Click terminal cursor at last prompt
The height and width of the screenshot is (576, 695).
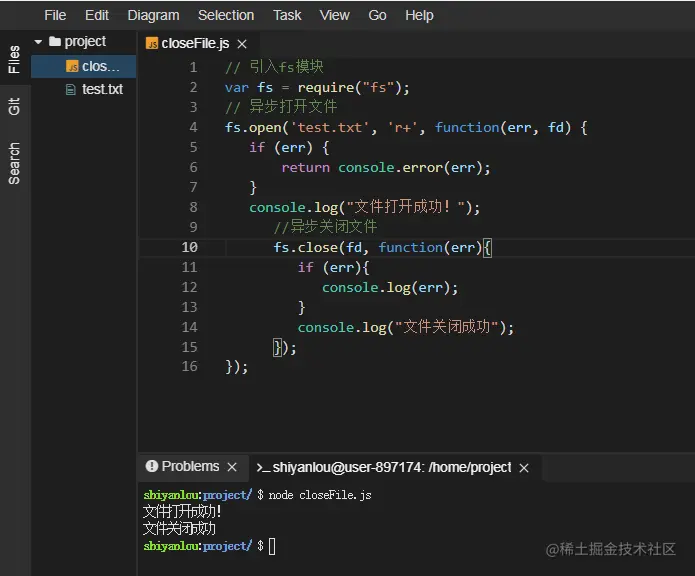point(272,546)
